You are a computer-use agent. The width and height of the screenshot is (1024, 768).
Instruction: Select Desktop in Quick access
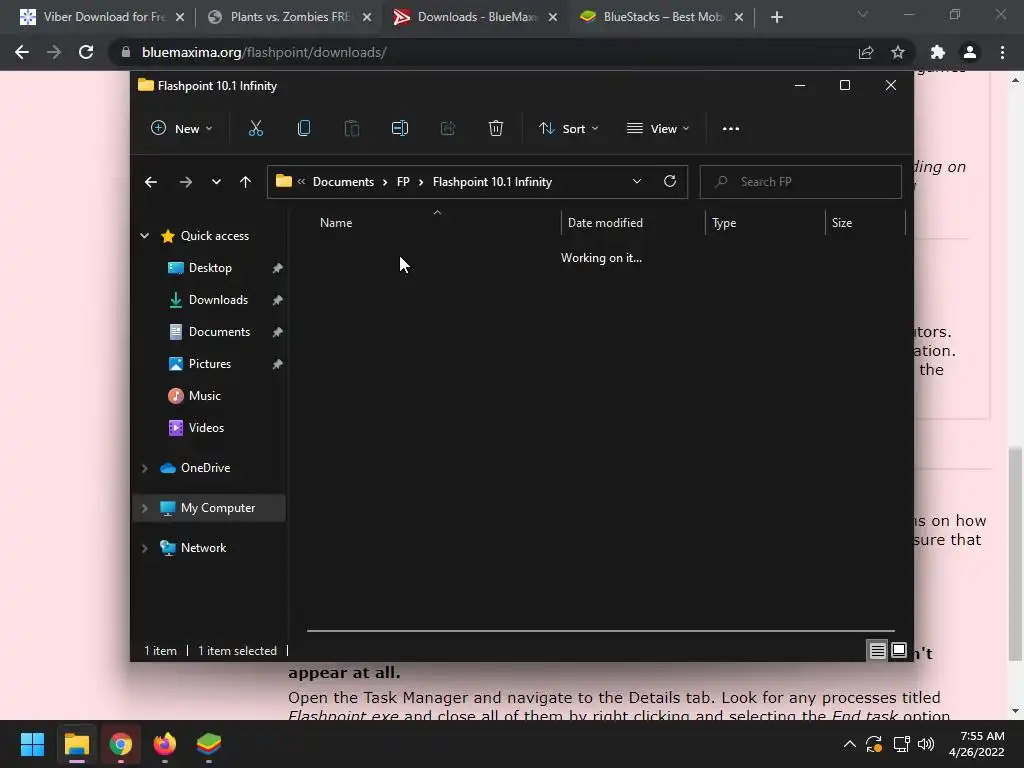(x=210, y=268)
